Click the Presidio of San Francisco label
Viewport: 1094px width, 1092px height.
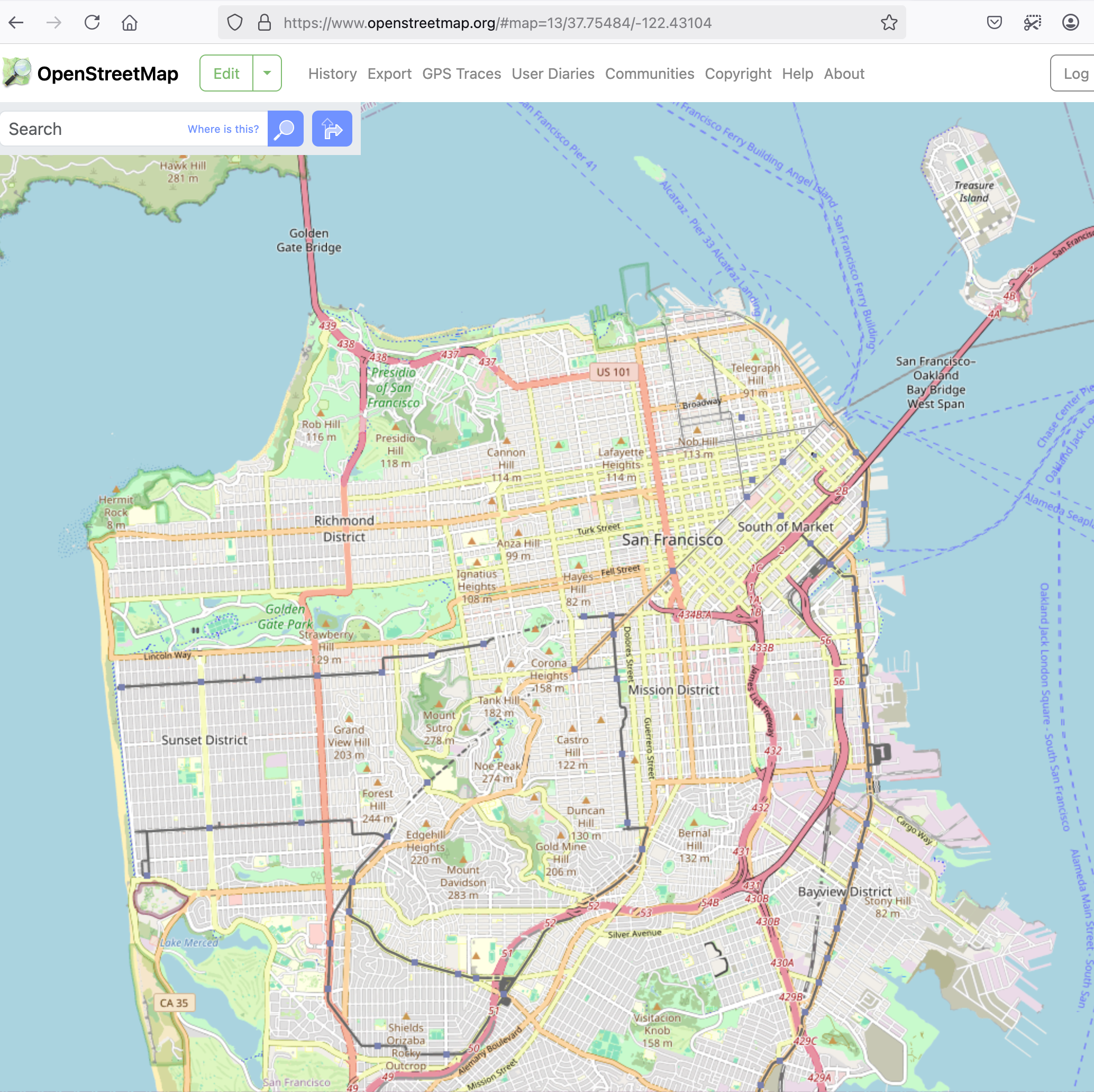395,387
